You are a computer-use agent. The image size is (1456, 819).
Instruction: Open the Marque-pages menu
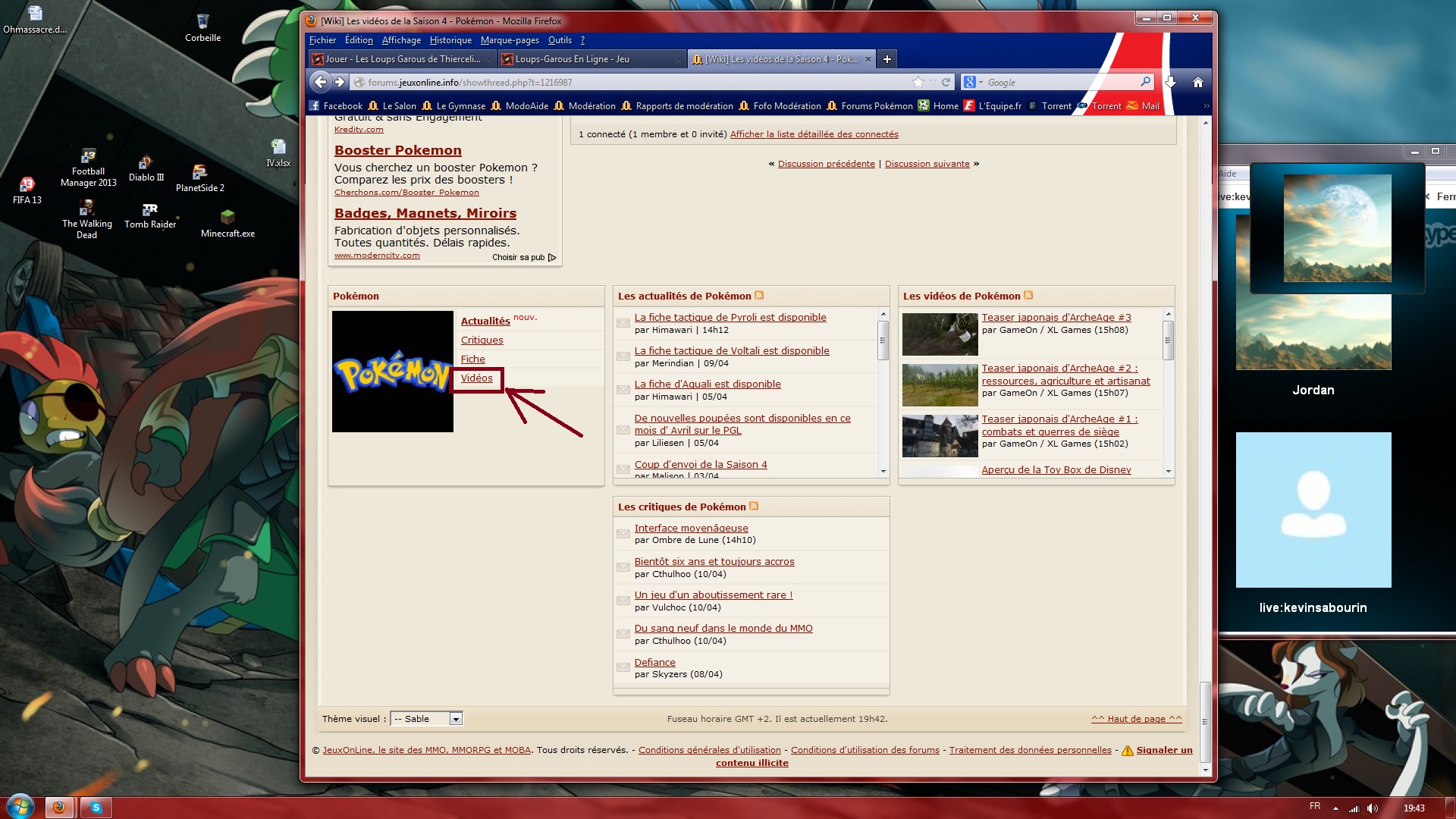[510, 40]
